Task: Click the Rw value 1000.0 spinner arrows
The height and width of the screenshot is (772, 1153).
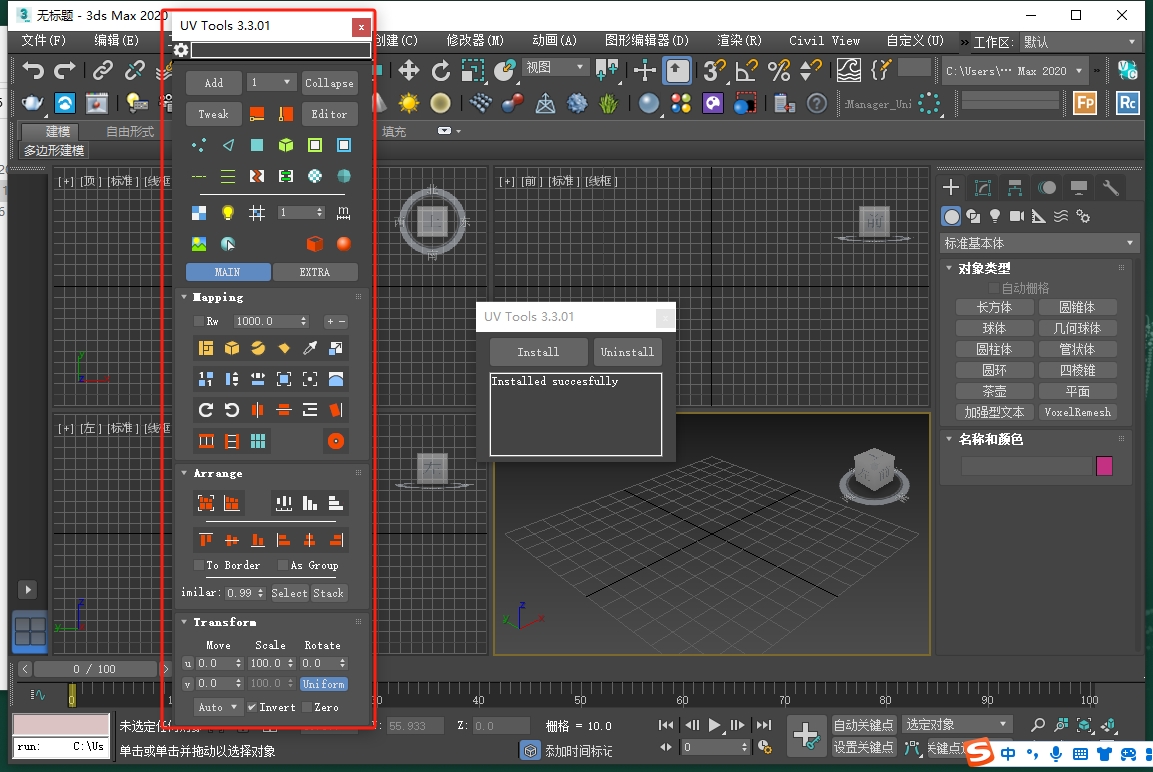Action: click(304, 321)
